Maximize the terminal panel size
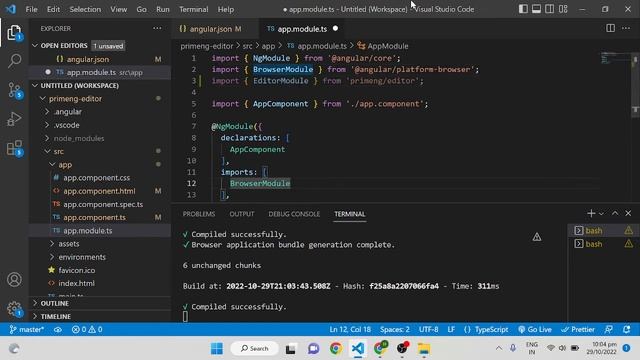640x360 pixels. click(x=615, y=213)
